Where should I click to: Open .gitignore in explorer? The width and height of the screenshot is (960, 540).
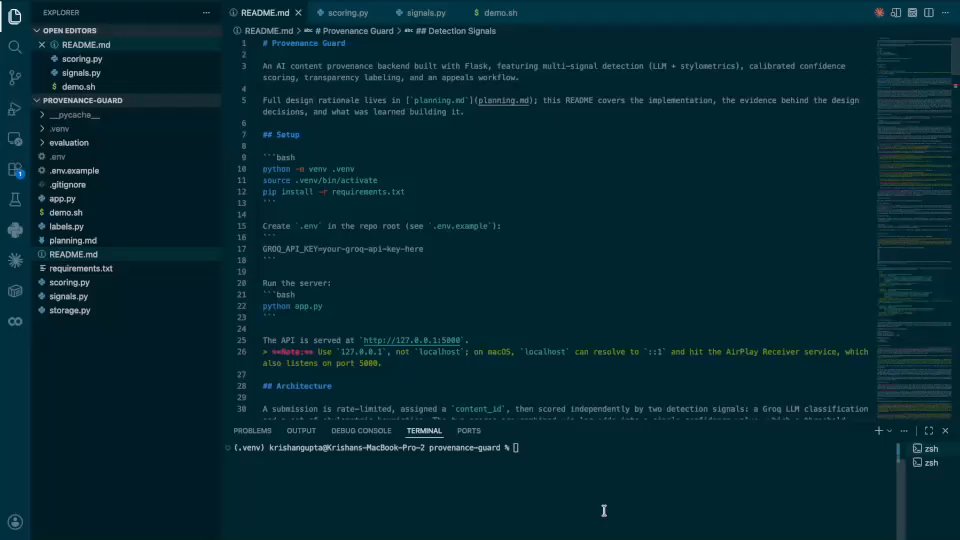coord(67,185)
